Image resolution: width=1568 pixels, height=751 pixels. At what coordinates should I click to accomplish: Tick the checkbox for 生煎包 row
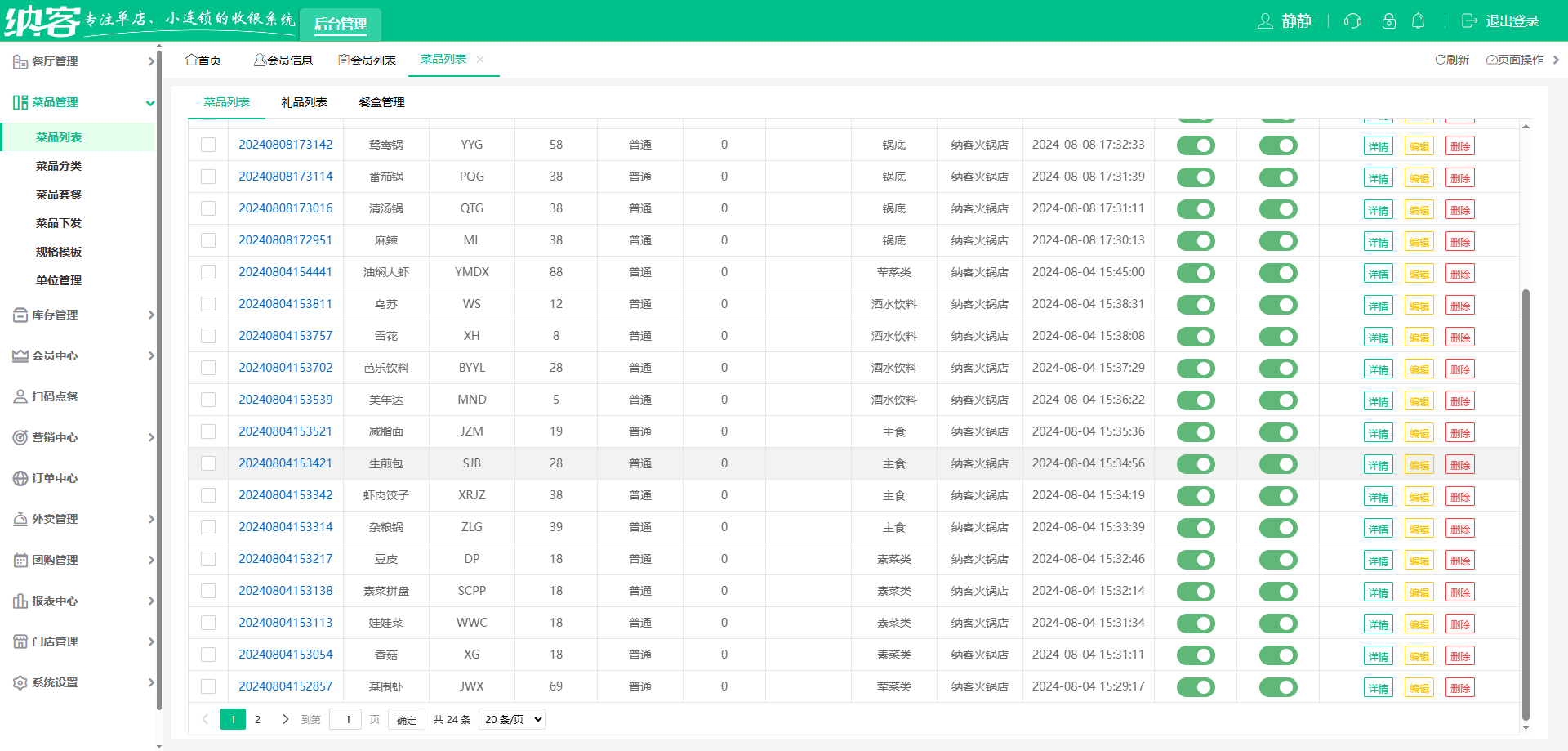[x=208, y=463]
